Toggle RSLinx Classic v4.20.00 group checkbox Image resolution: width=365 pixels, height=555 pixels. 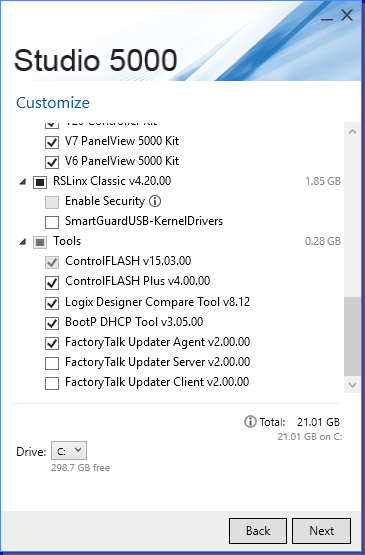click(40, 182)
